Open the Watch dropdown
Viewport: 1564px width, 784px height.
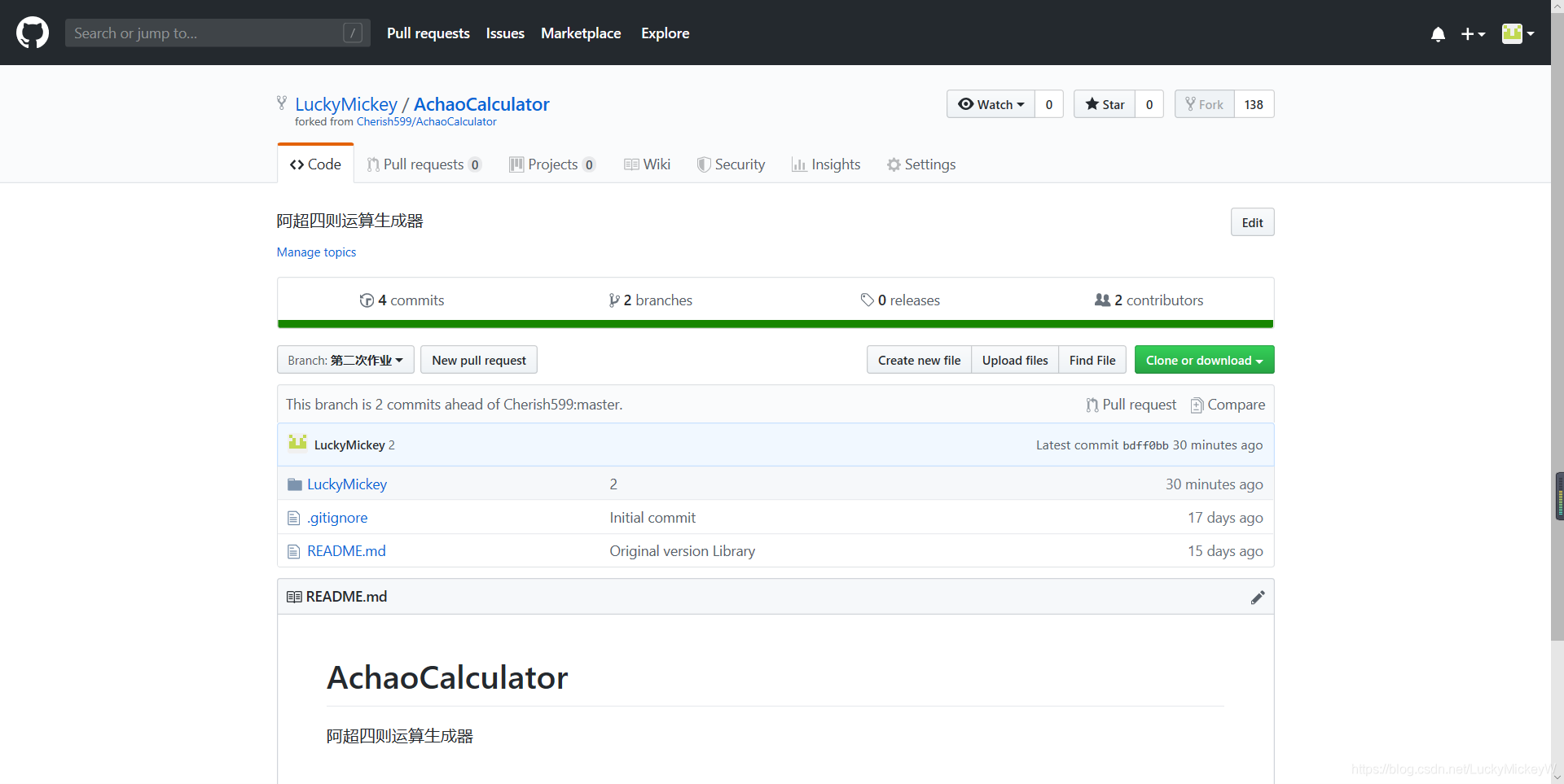(x=991, y=104)
